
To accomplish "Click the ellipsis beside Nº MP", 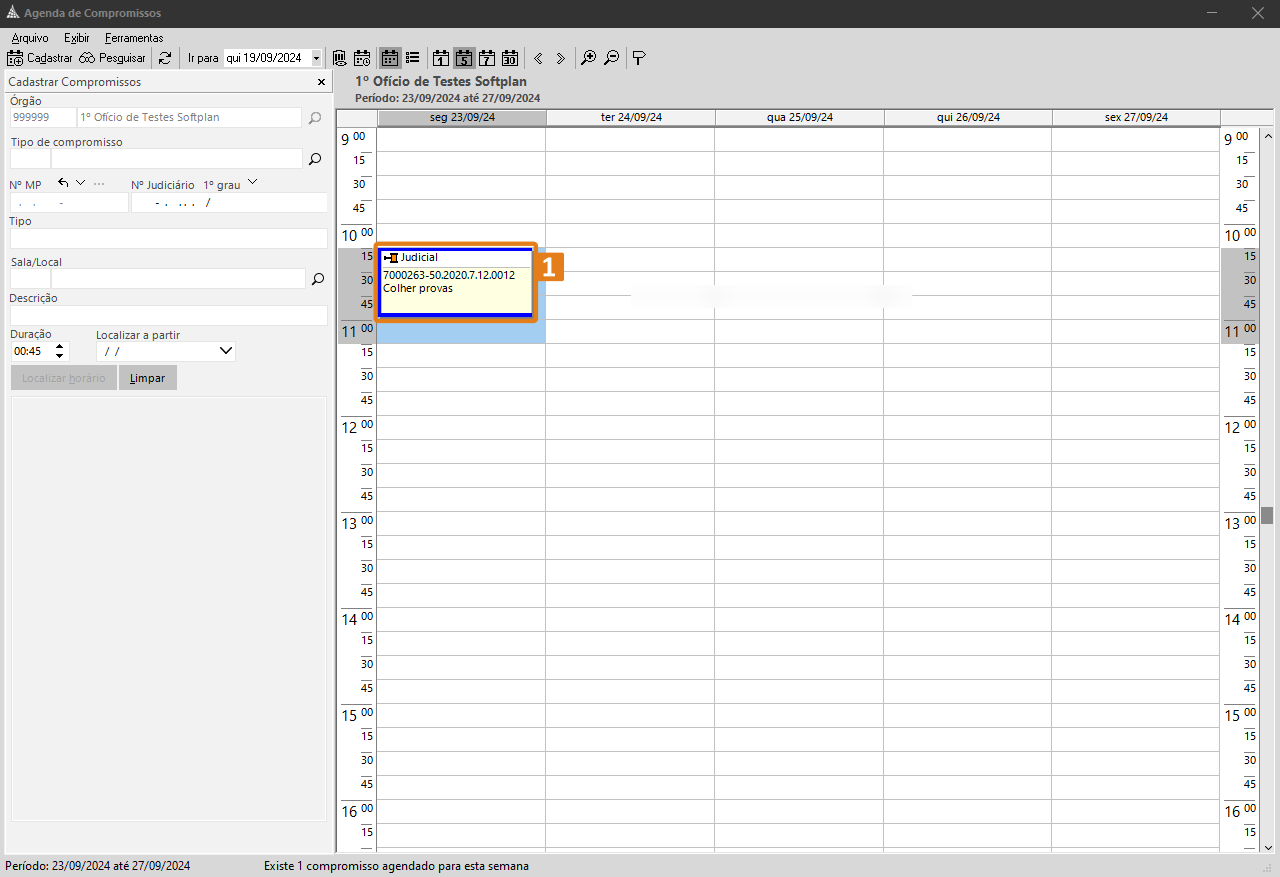I will 99,184.
